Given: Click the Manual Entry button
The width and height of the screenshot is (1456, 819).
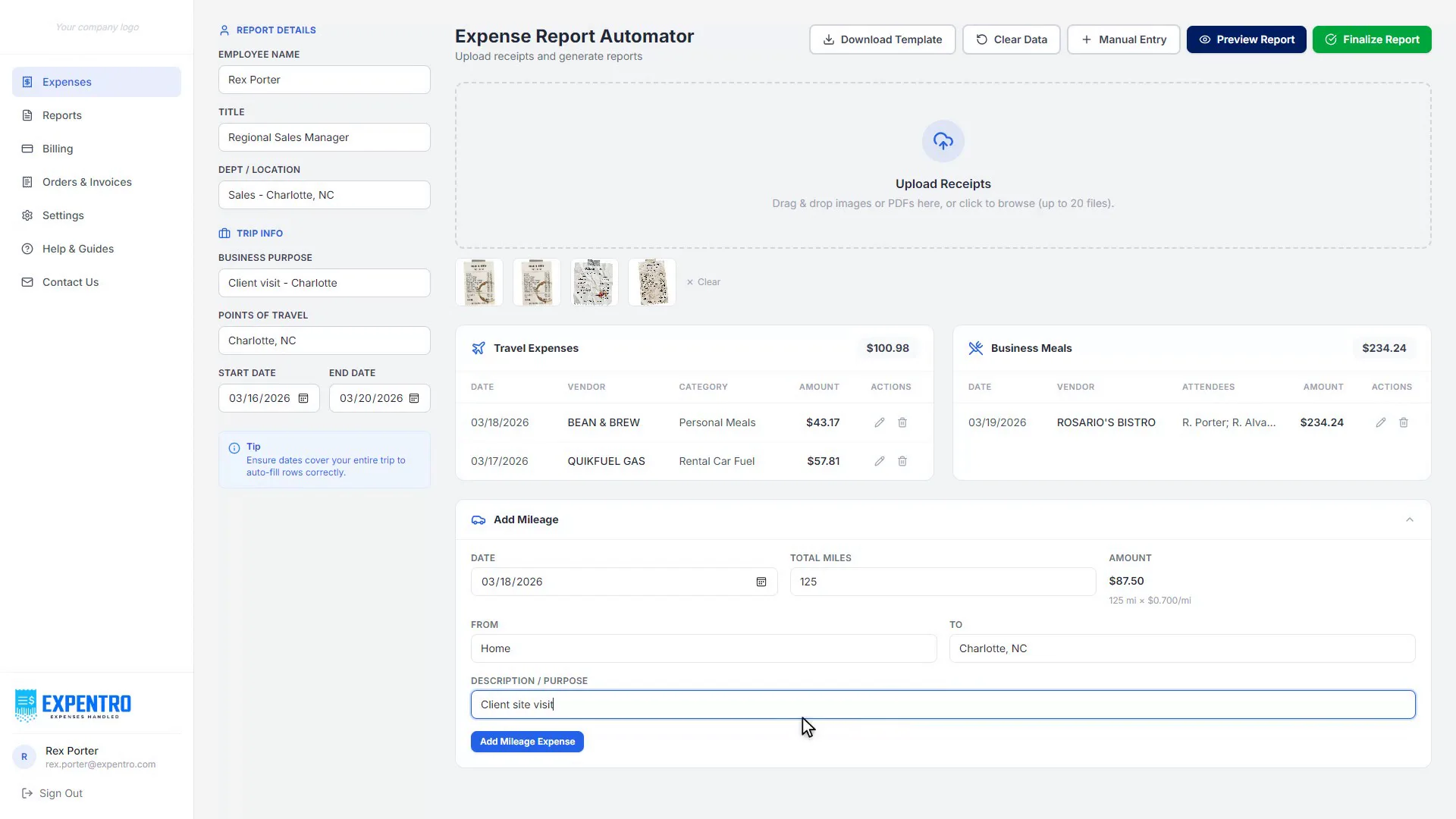Looking at the screenshot, I should point(1123,39).
